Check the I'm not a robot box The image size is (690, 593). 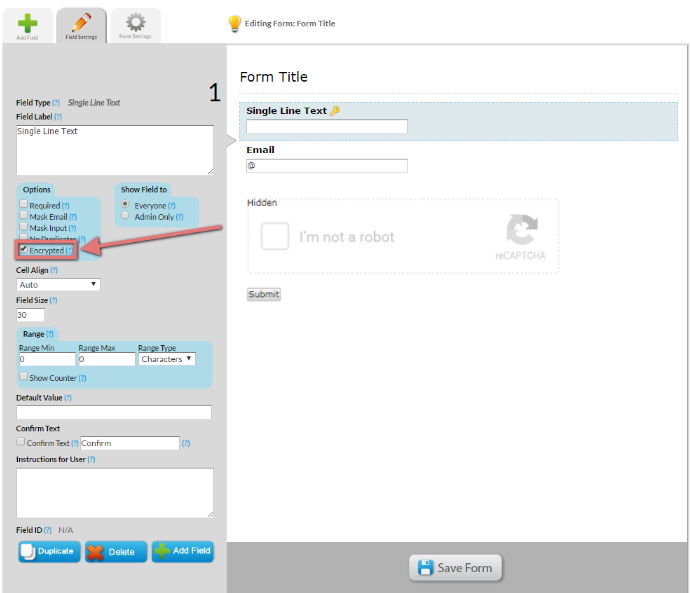(275, 236)
